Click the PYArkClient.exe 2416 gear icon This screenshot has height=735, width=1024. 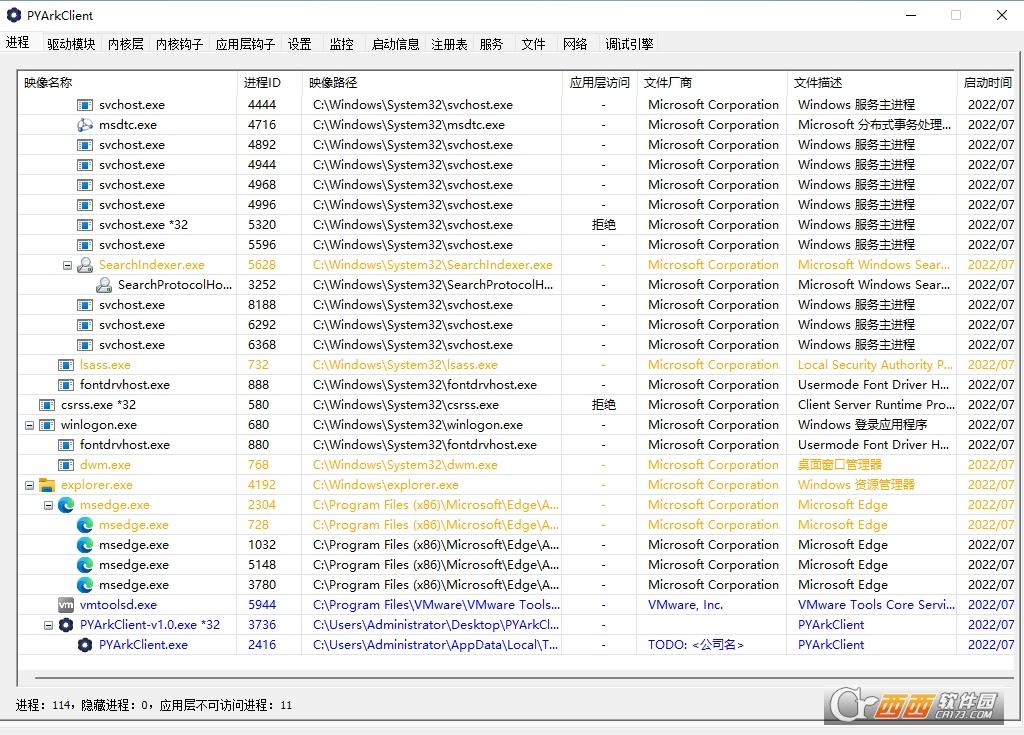click(85, 645)
